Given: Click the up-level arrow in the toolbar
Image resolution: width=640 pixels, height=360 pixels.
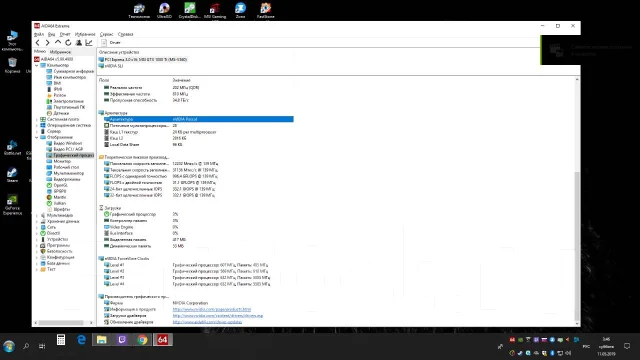Looking at the screenshot, I should coord(58,42).
